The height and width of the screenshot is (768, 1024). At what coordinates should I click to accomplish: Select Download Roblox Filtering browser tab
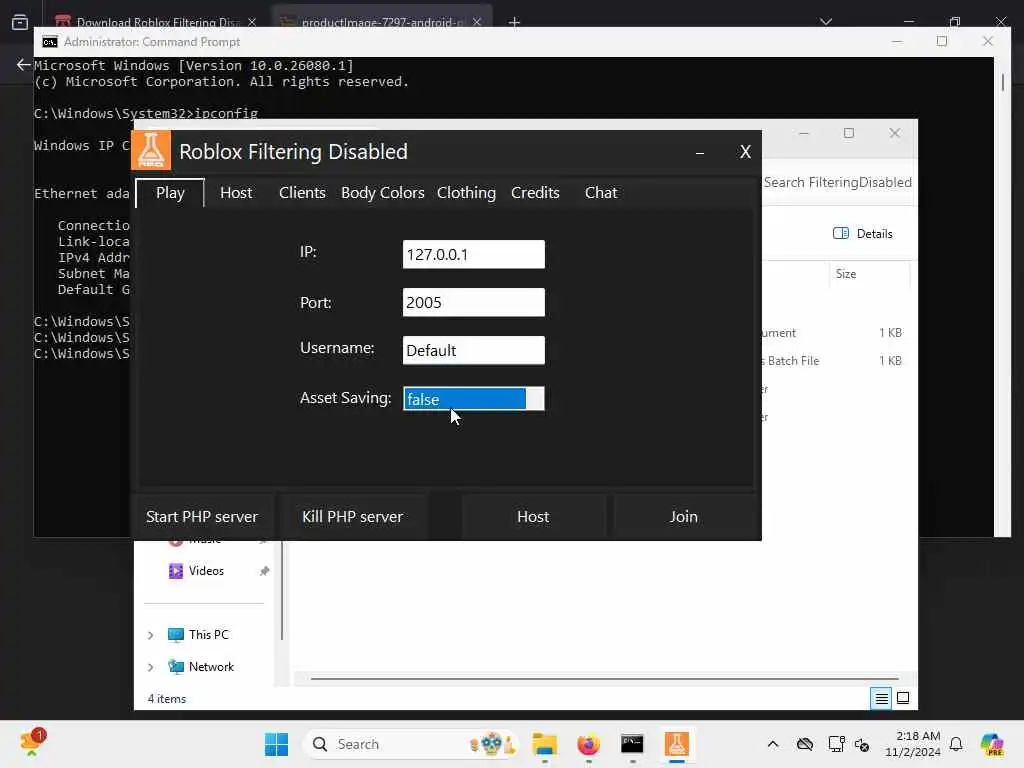pyautogui.click(x=157, y=22)
